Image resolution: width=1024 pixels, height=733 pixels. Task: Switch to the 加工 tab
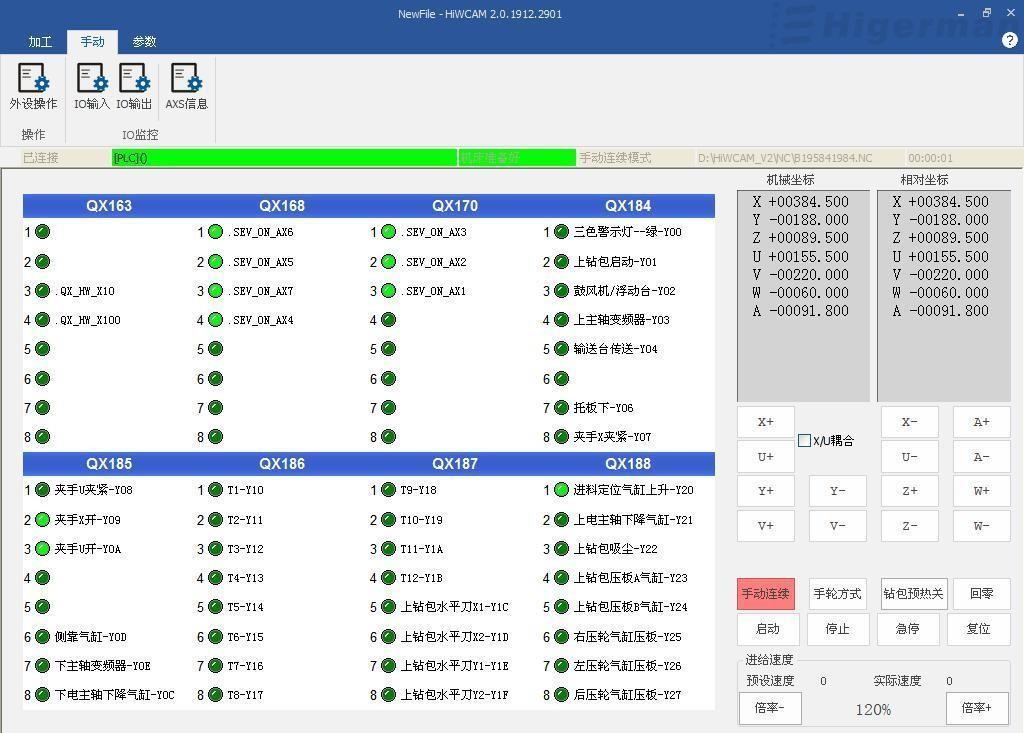coord(40,42)
